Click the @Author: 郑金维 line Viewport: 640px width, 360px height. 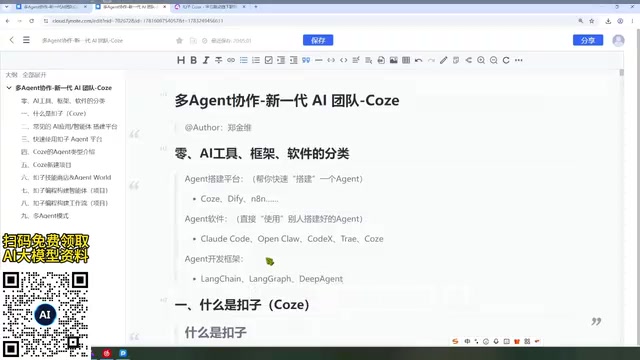218,128
